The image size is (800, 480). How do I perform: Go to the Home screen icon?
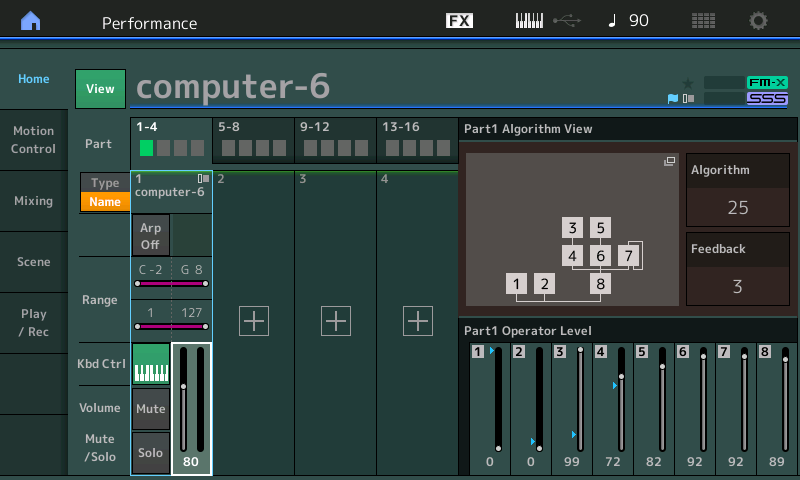pyautogui.click(x=31, y=21)
